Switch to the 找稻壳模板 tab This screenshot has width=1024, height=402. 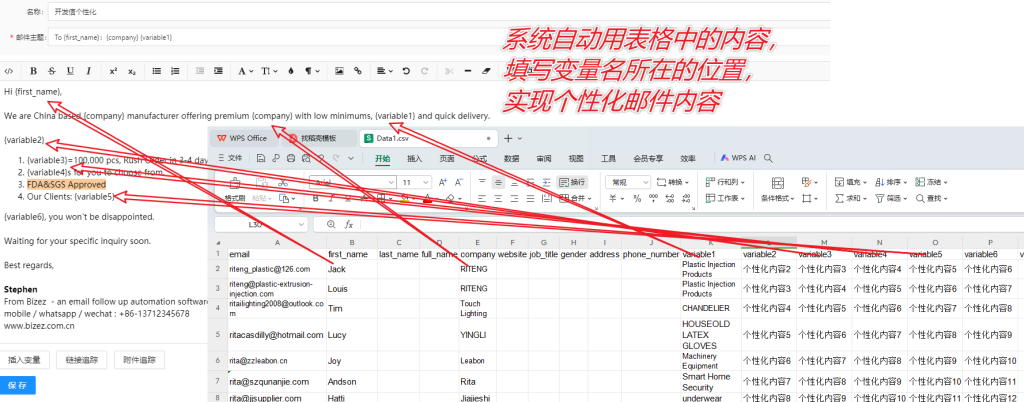click(319, 138)
